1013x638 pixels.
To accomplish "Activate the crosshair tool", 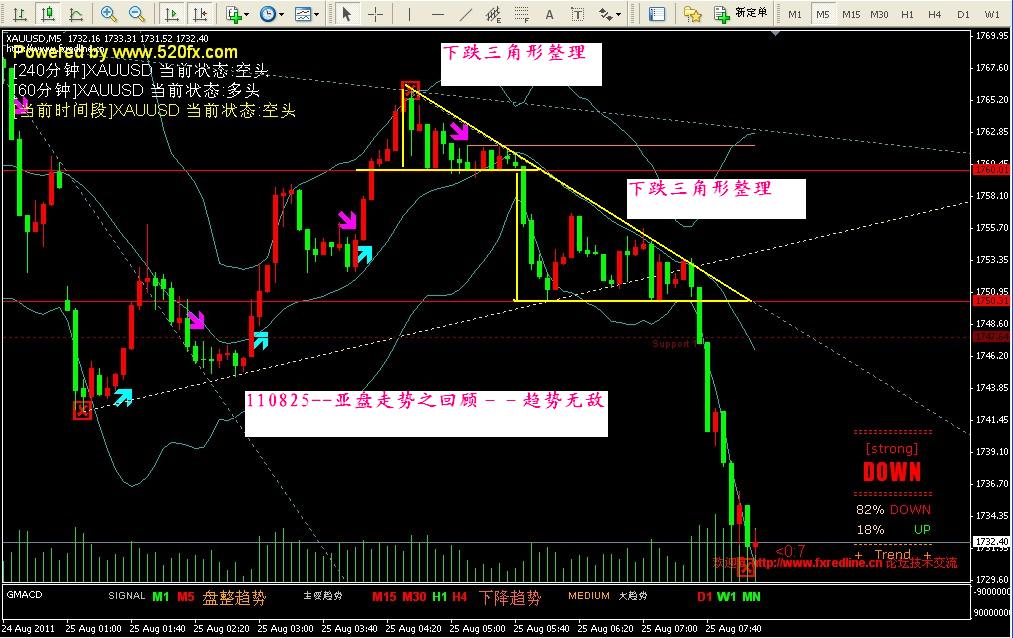I will pyautogui.click(x=375, y=14).
